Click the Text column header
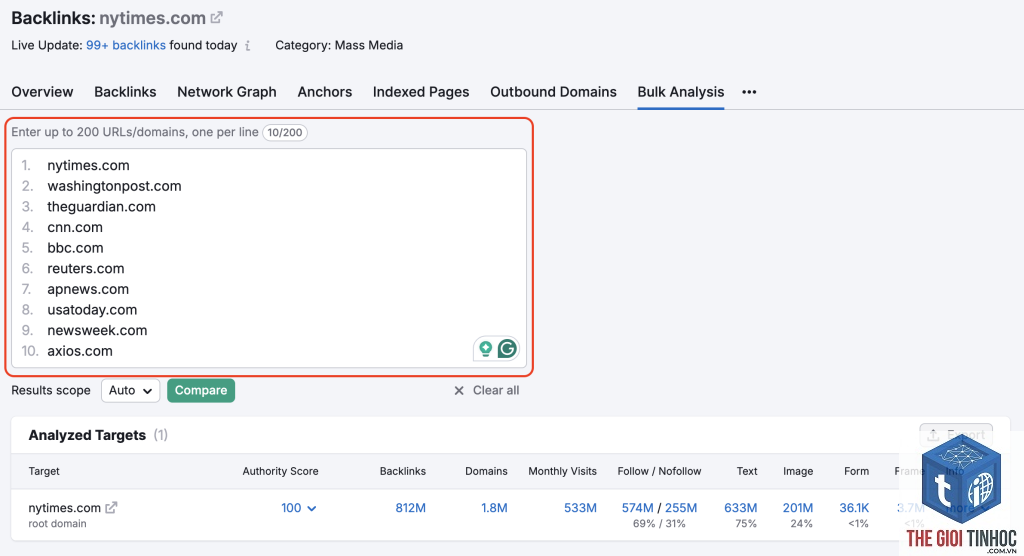The width and height of the screenshot is (1024, 556). [x=747, y=471]
